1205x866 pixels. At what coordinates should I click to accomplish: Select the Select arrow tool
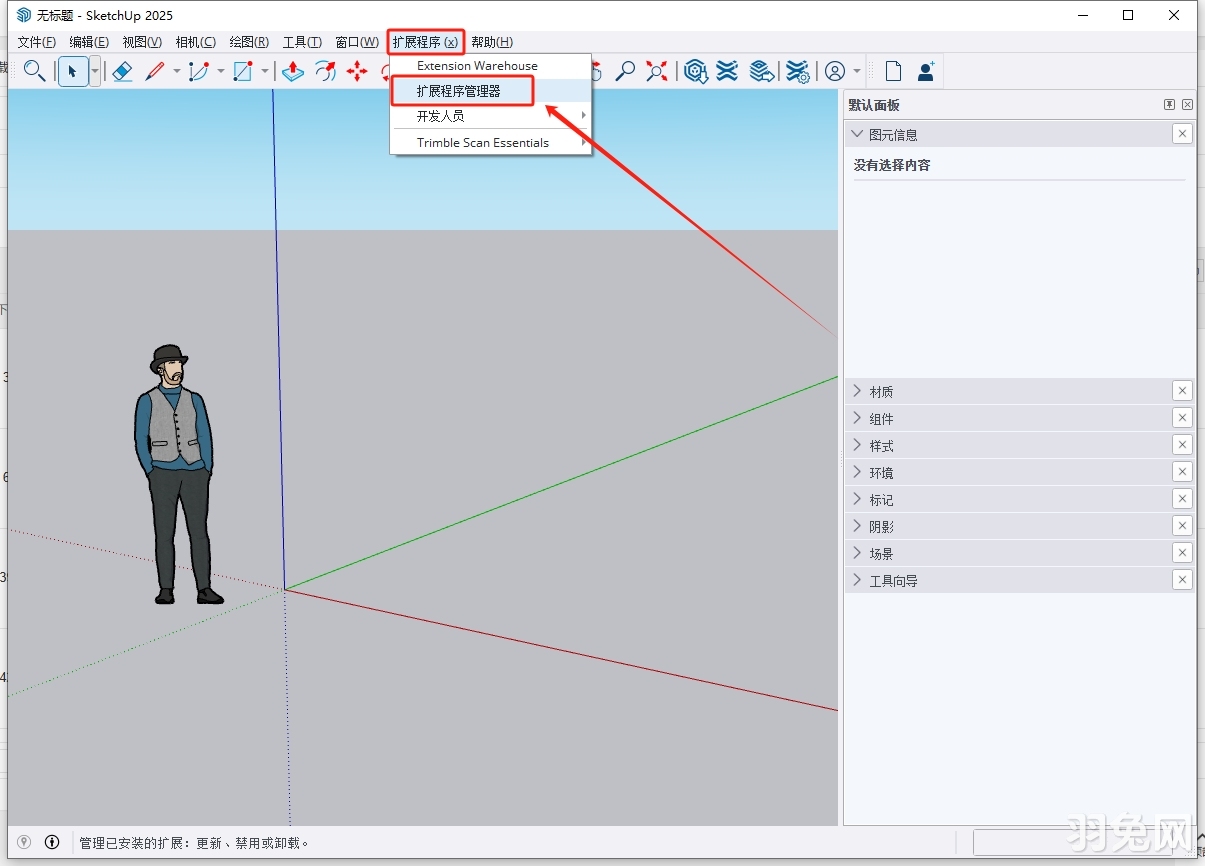[x=72, y=71]
